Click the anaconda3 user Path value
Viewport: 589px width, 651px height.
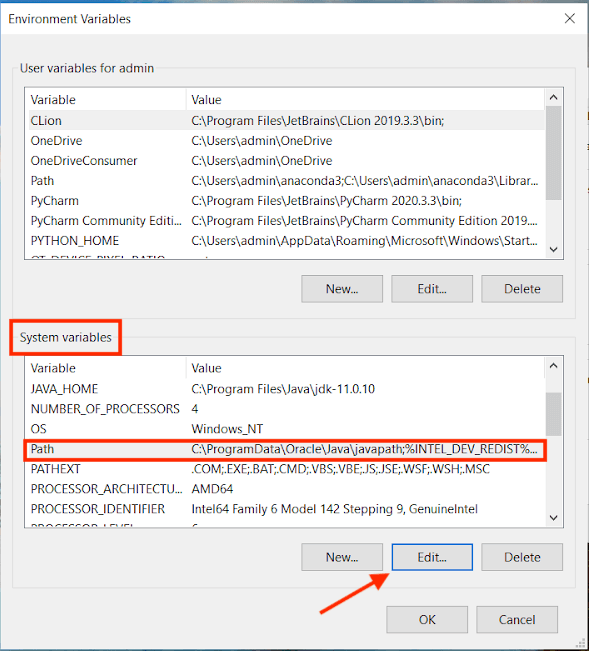tap(365, 181)
